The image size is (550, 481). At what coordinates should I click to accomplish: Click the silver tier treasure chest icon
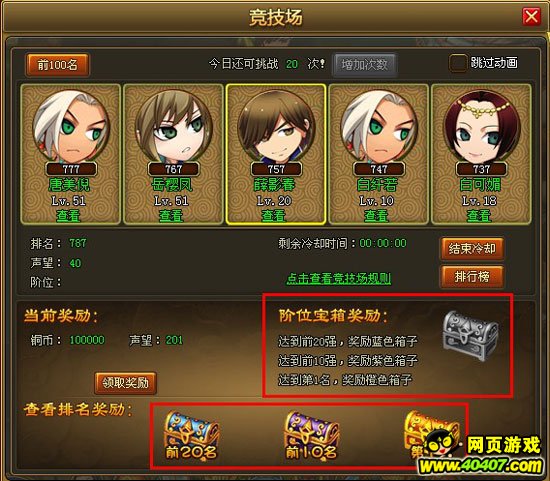(470, 336)
